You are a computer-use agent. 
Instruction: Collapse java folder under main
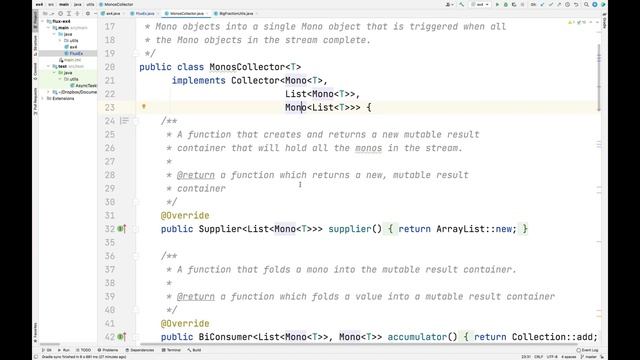54,34
